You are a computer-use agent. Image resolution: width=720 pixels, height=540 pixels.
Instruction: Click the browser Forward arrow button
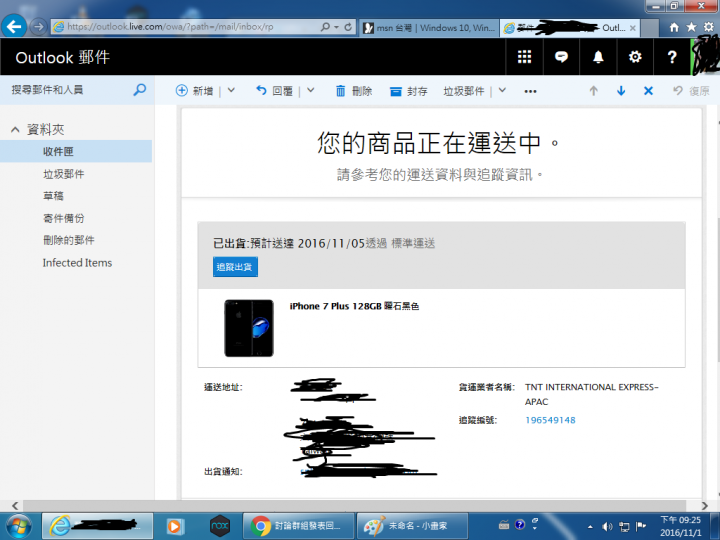tap(39, 27)
